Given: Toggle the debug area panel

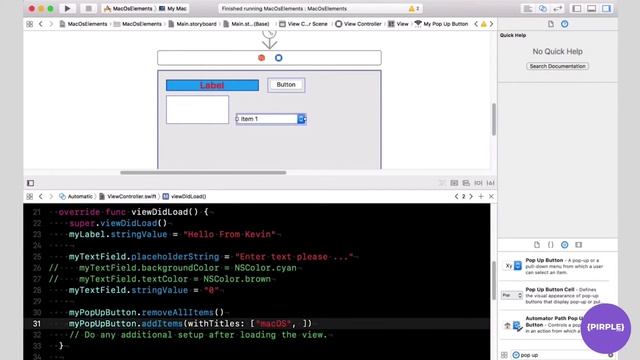Looking at the screenshot, I should [591, 9].
